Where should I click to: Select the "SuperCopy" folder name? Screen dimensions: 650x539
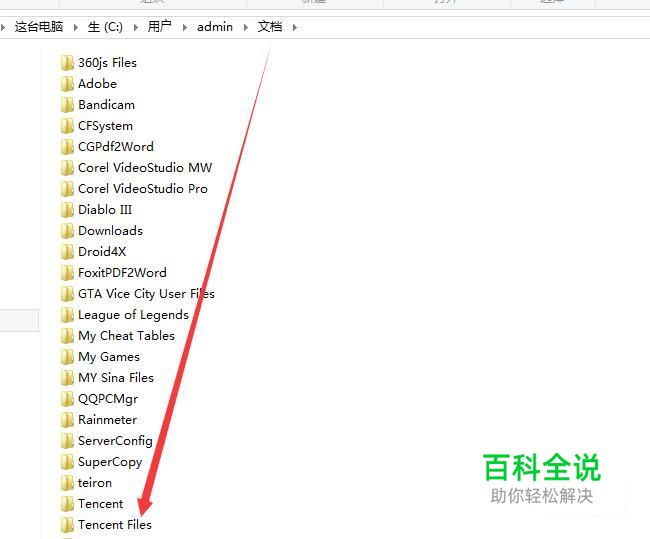110,463
